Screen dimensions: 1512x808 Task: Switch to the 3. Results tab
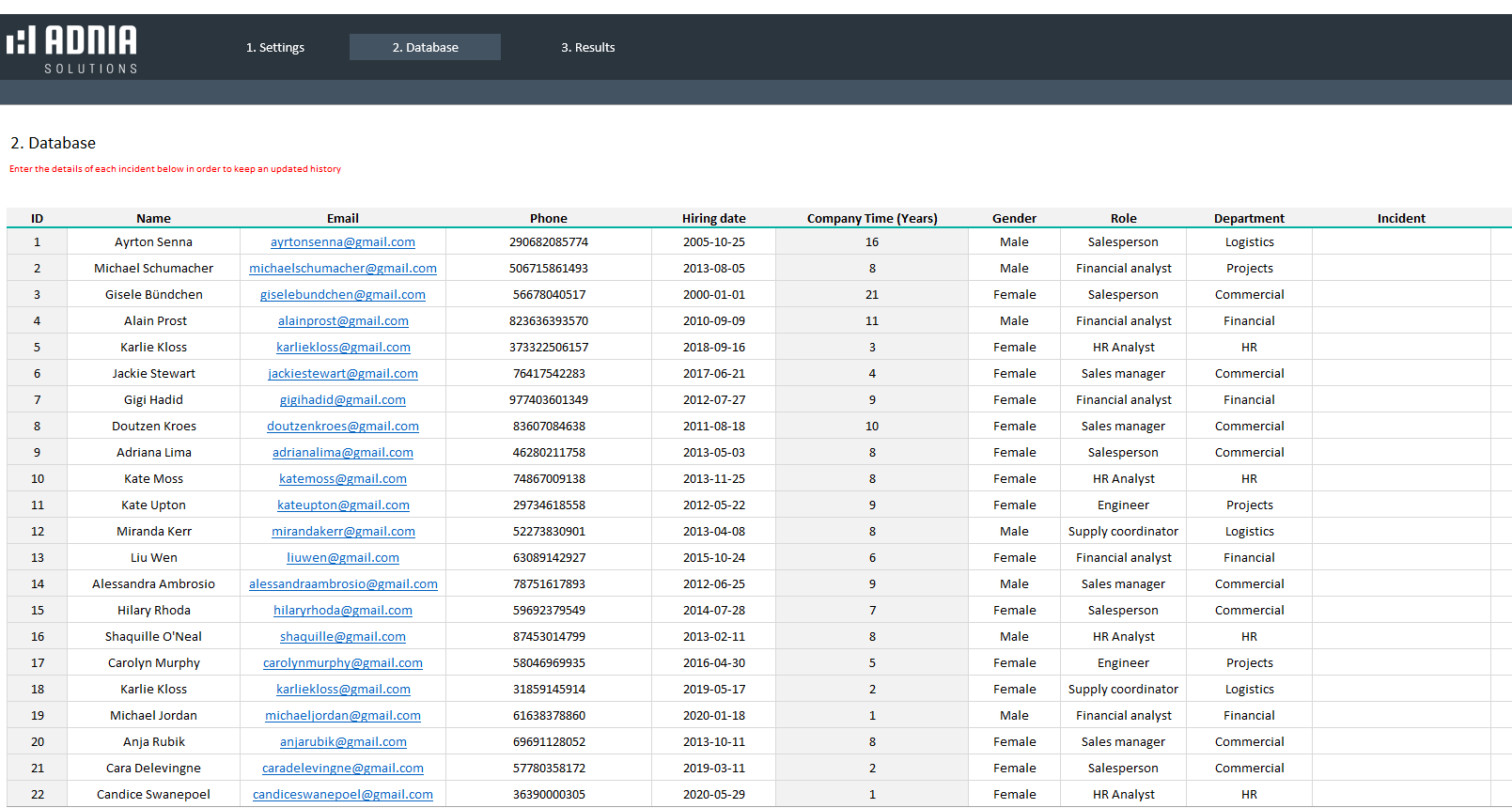click(x=587, y=48)
